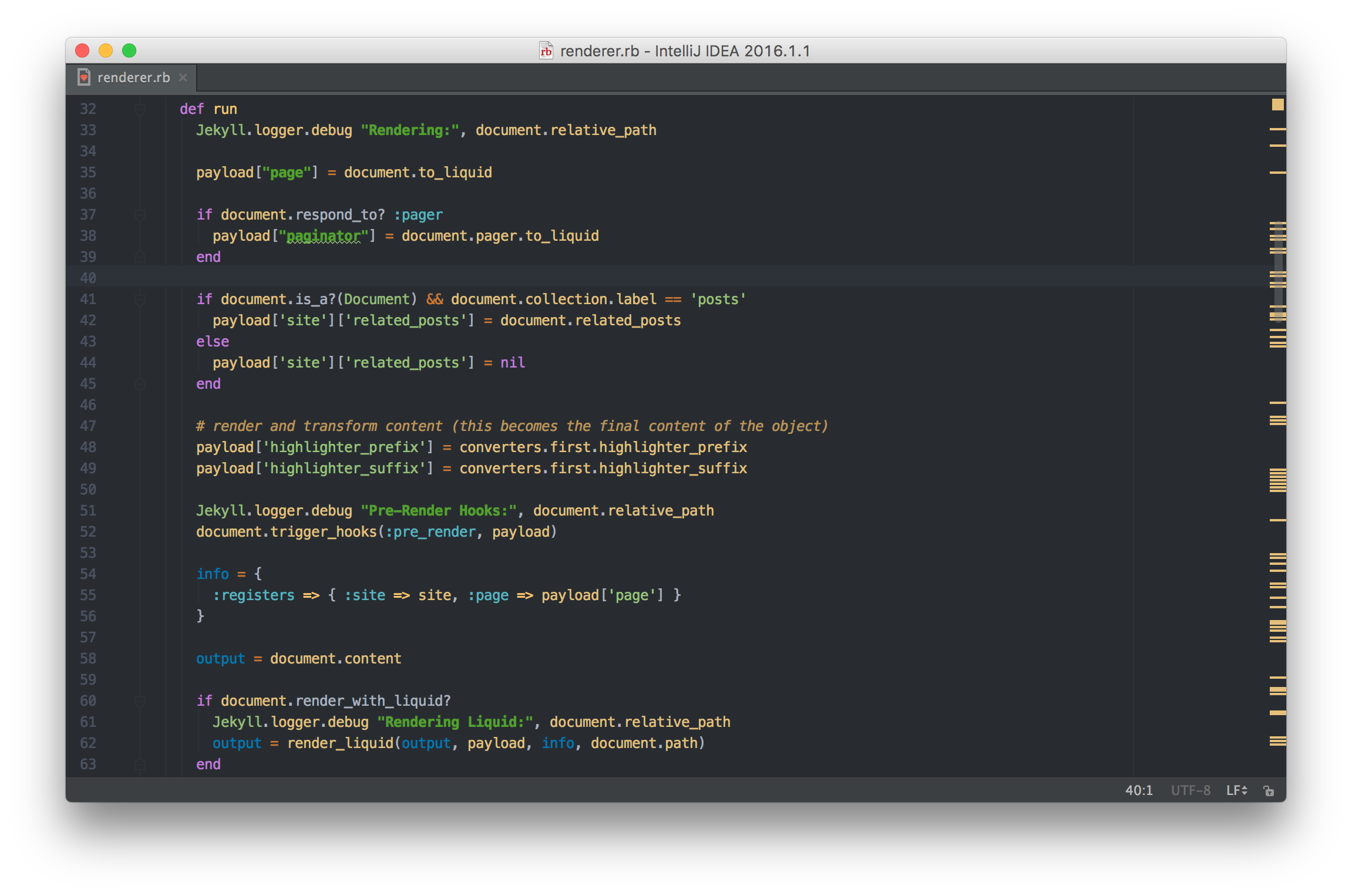The height and width of the screenshot is (896, 1352).
Task: Collapse the fold marker on line 41
Action: click(x=140, y=299)
